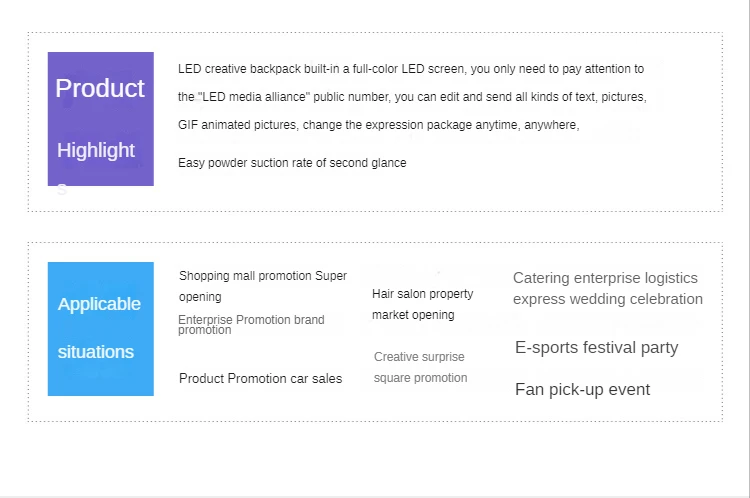
Task: Click the "Hair salon property" text
Action: [x=422, y=294]
